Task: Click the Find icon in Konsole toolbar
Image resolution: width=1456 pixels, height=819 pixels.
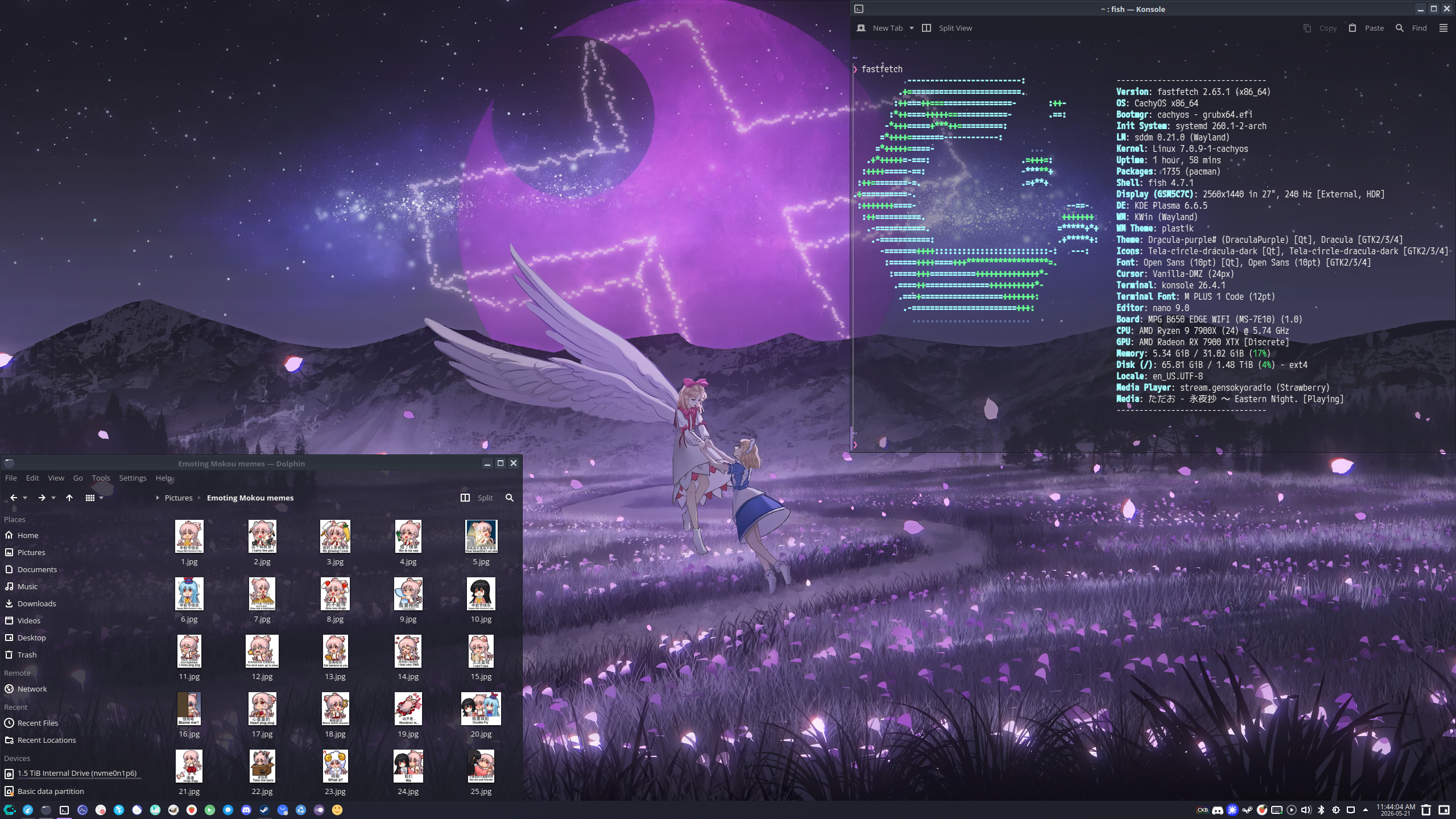Action: pos(1400,28)
